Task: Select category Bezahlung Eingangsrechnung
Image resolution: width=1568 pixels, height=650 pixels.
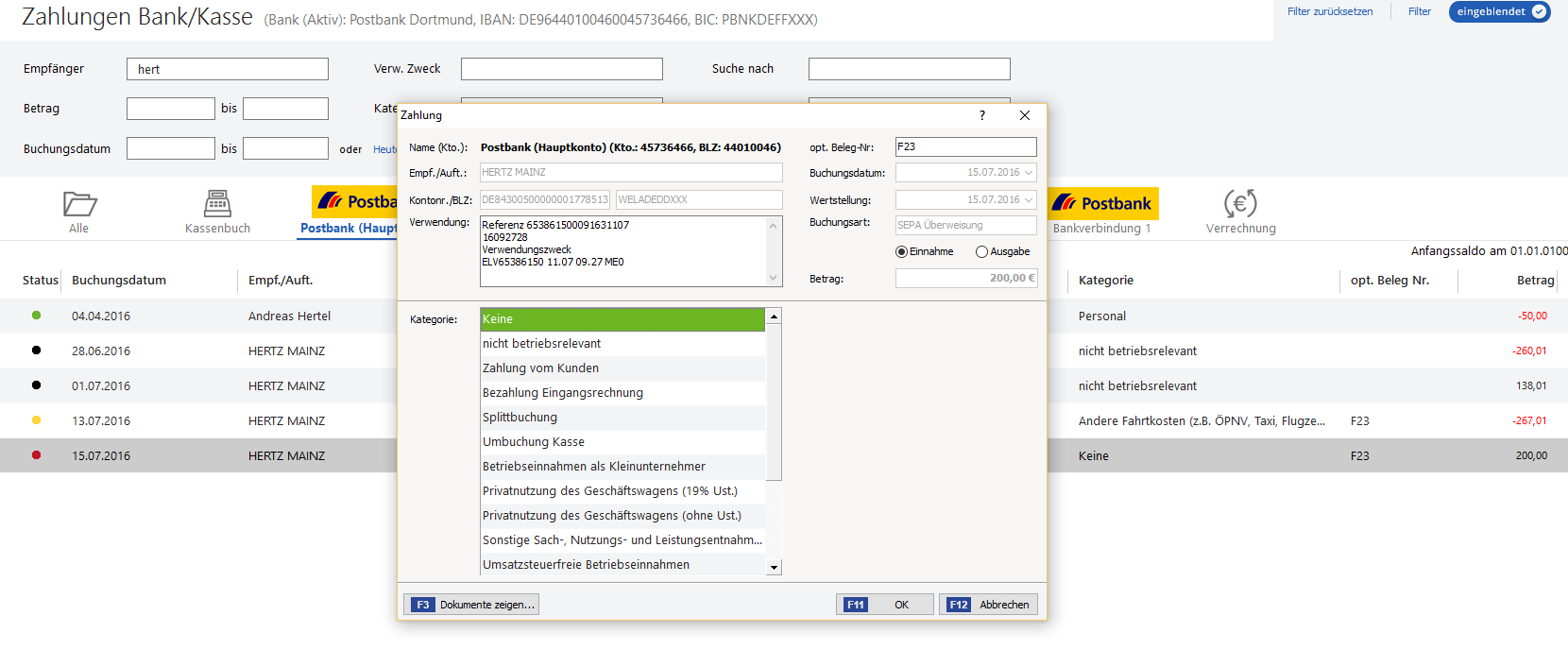Action: click(x=622, y=393)
